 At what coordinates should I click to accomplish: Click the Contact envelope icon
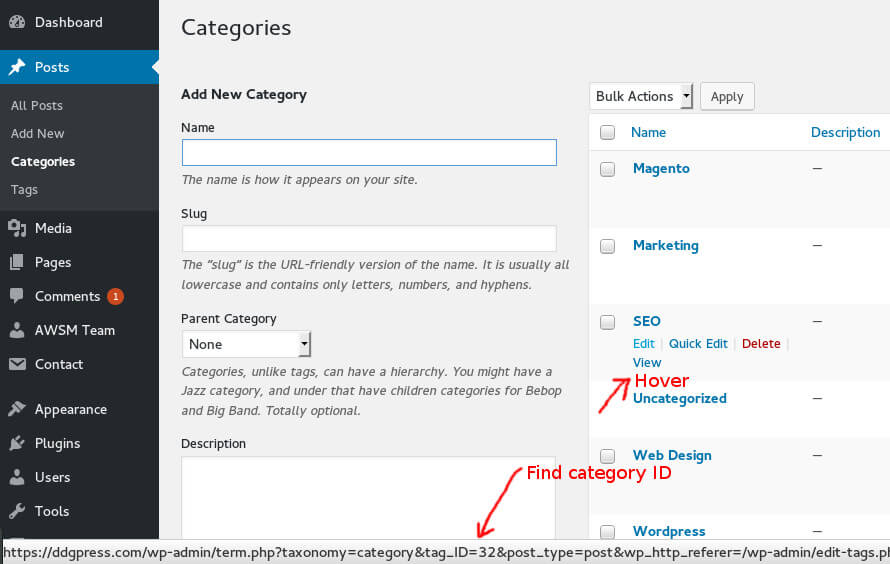(17, 364)
